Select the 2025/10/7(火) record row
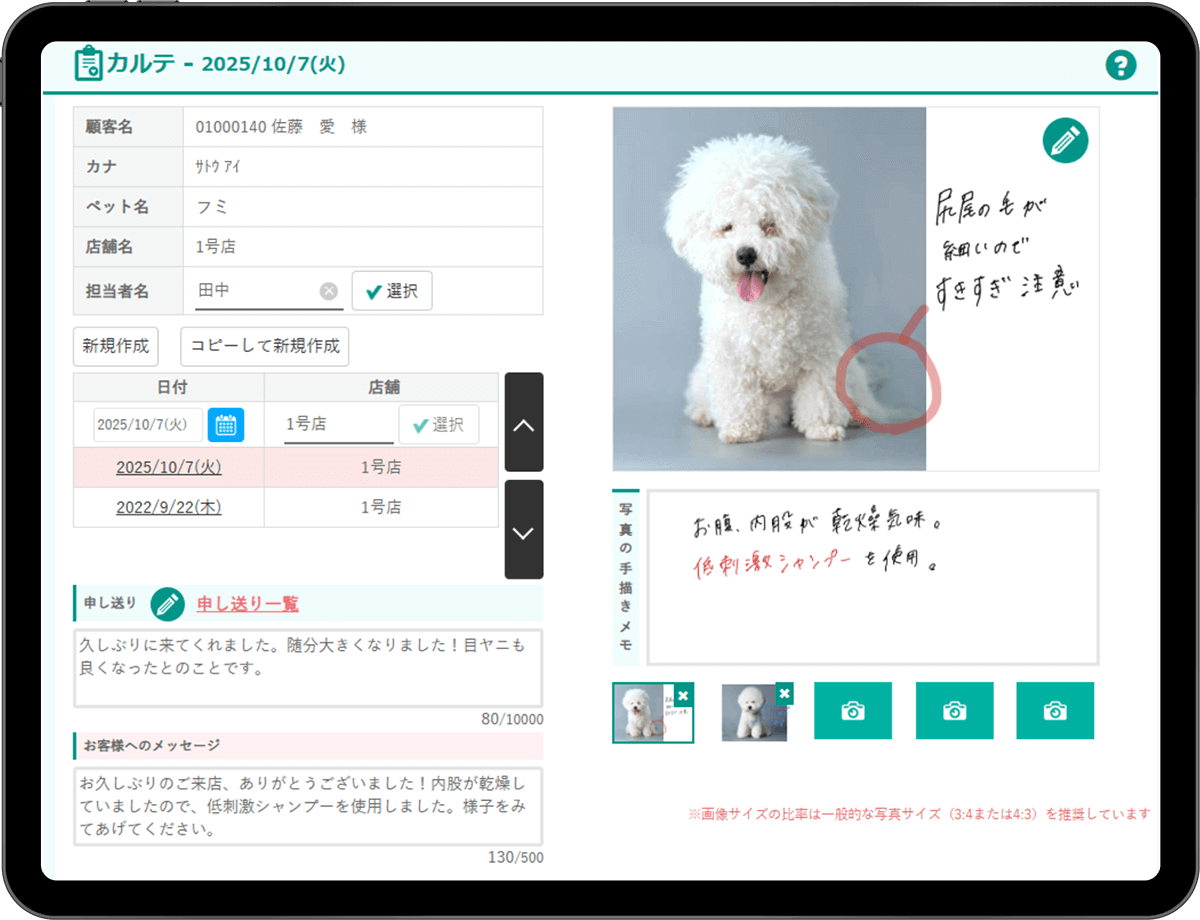 (169, 467)
